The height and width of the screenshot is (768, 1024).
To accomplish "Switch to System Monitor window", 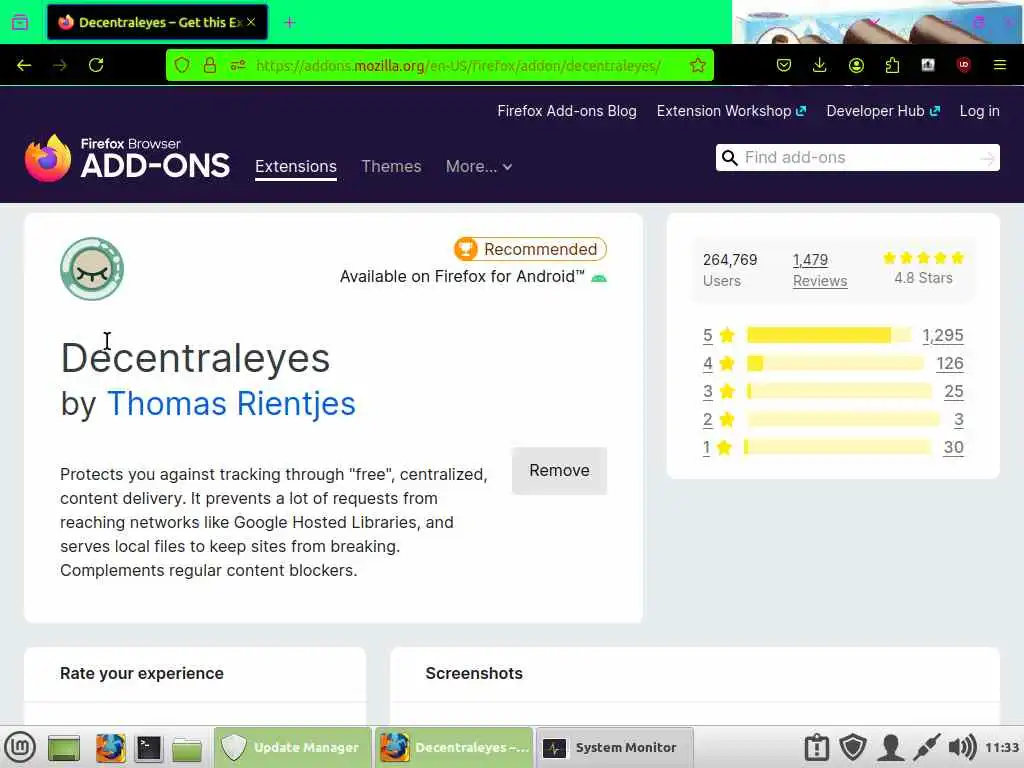I will 615,747.
